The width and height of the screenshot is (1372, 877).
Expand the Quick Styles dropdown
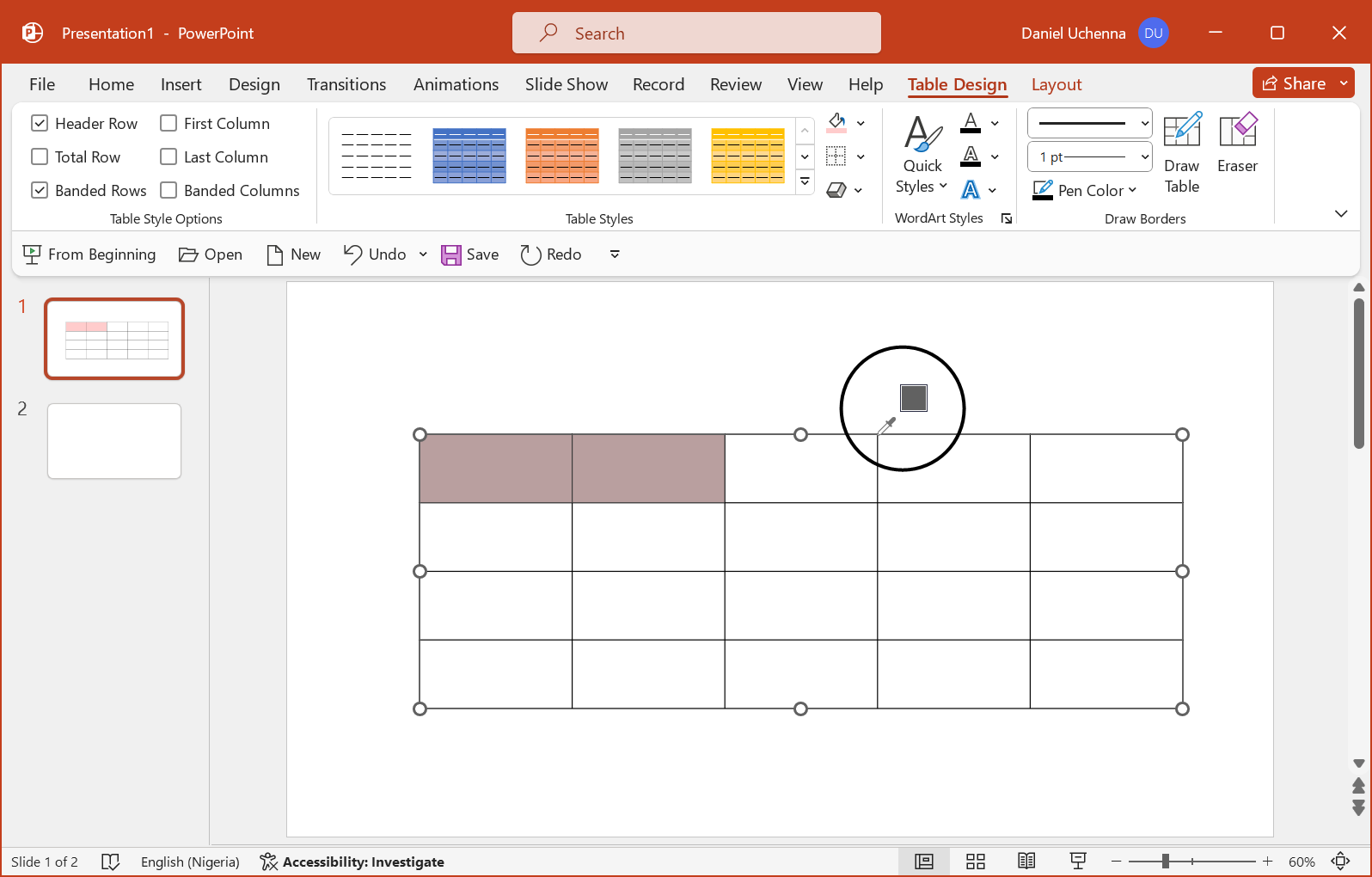coord(922,156)
